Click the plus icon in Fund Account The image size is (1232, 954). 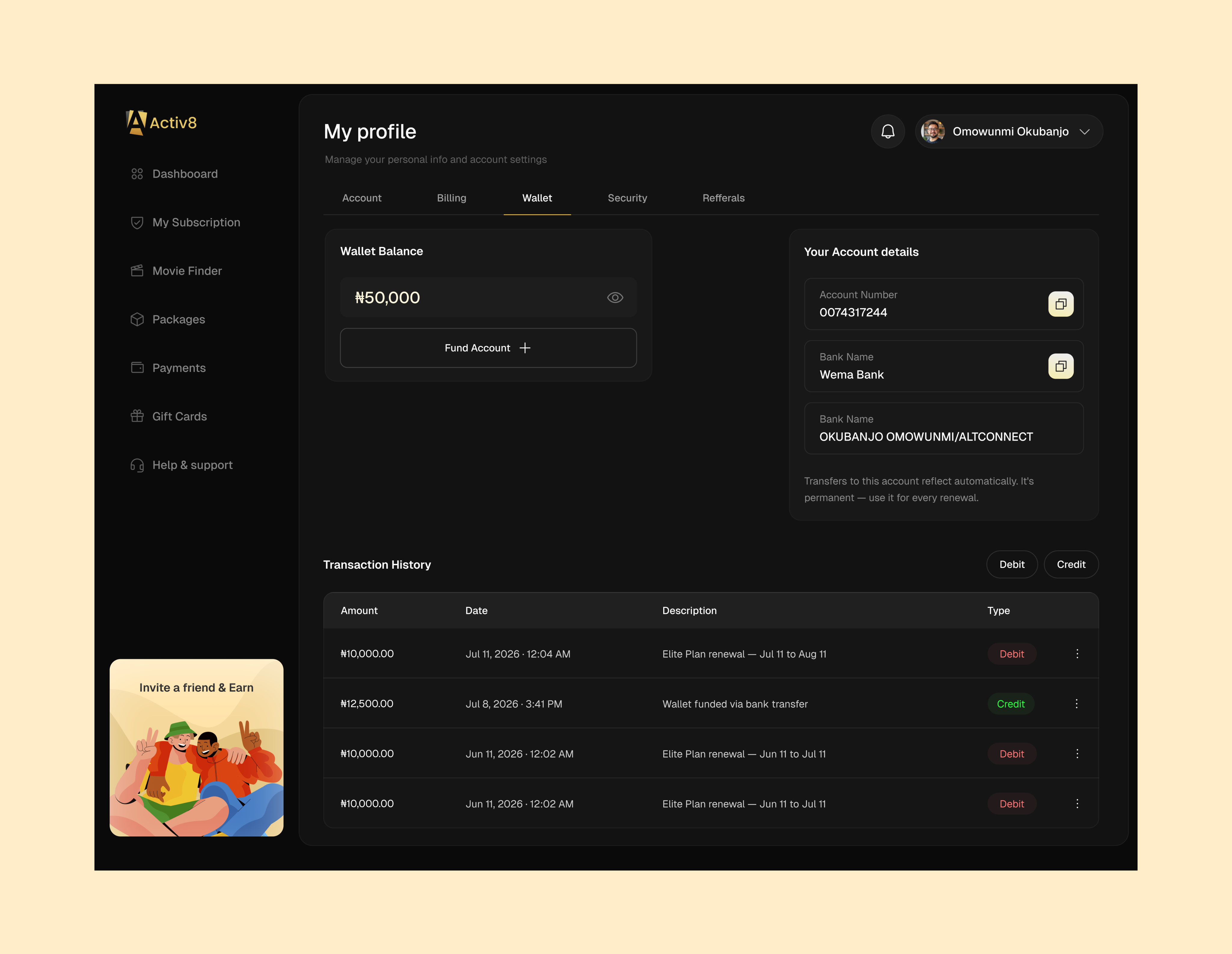[525, 348]
